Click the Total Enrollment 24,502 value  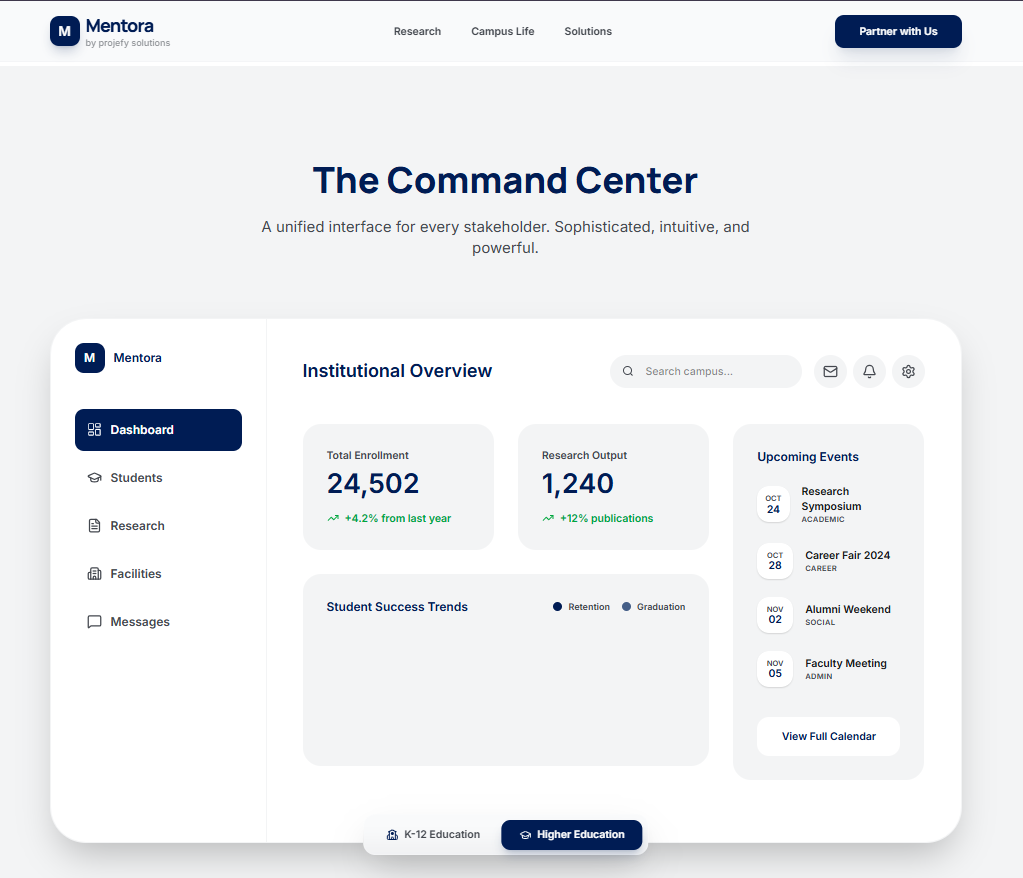pyautogui.click(x=373, y=483)
